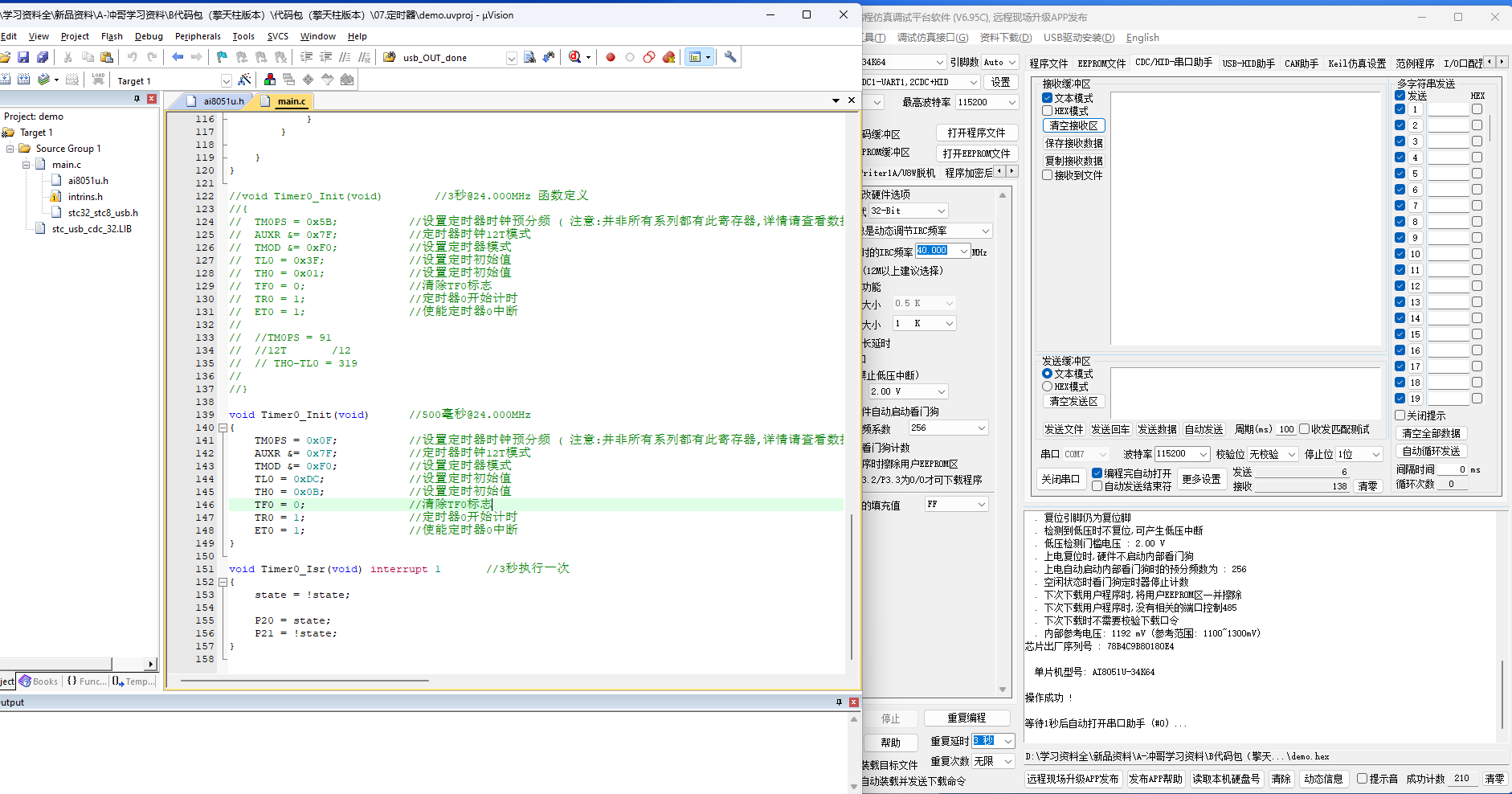Toggle the 接收到文件 checkbox

click(x=1048, y=175)
